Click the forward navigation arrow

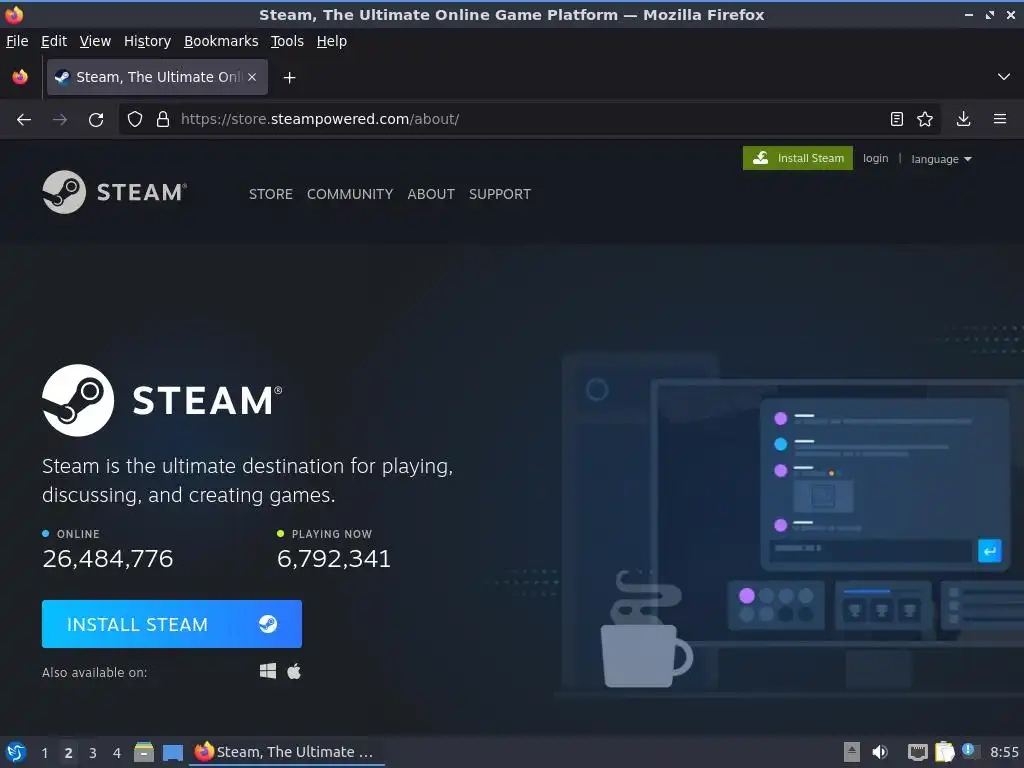pos(60,120)
